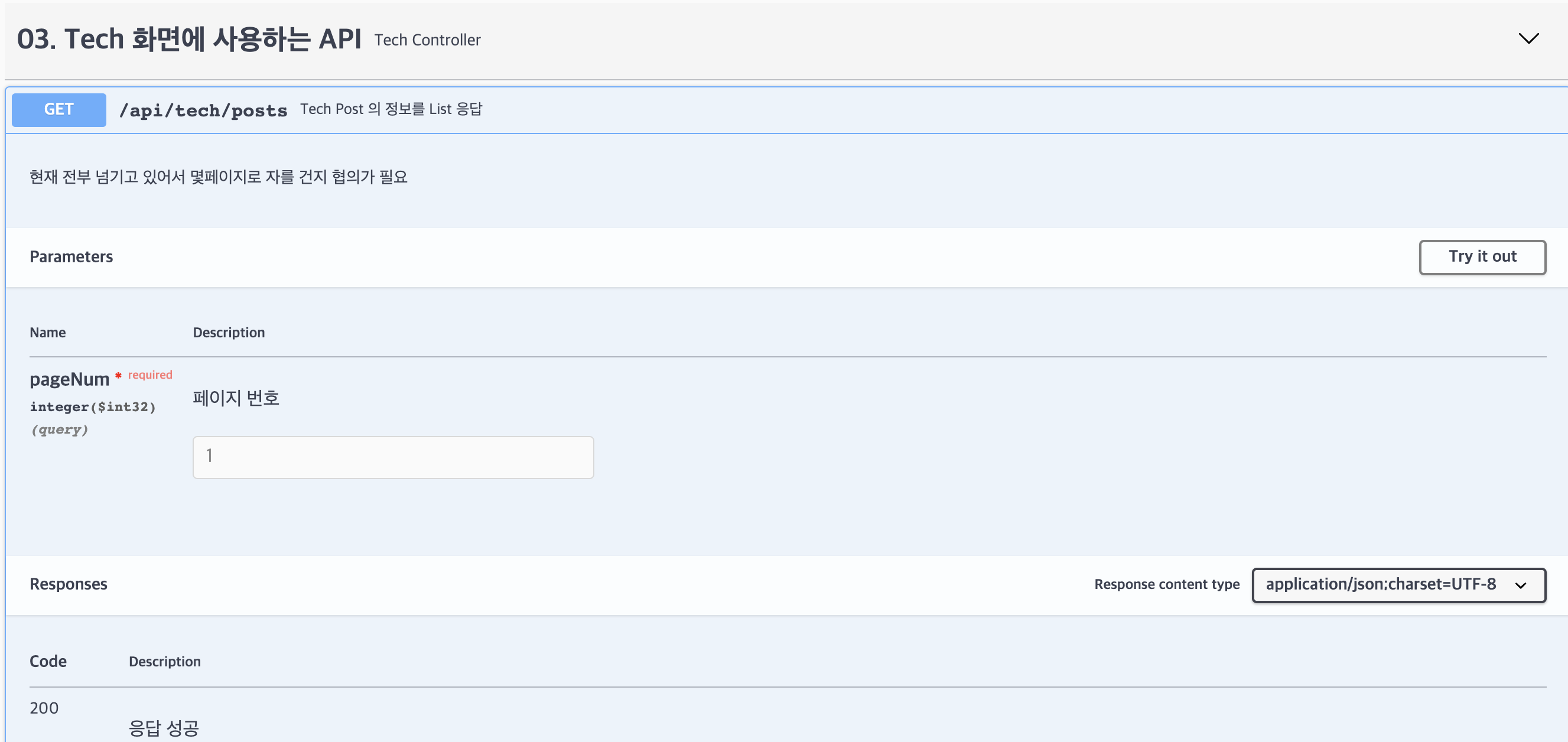The height and width of the screenshot is (742, 1568).
Task: Click the Tech Post 의 정보를 List 응답 summary
Action: [x=391, y=109]
